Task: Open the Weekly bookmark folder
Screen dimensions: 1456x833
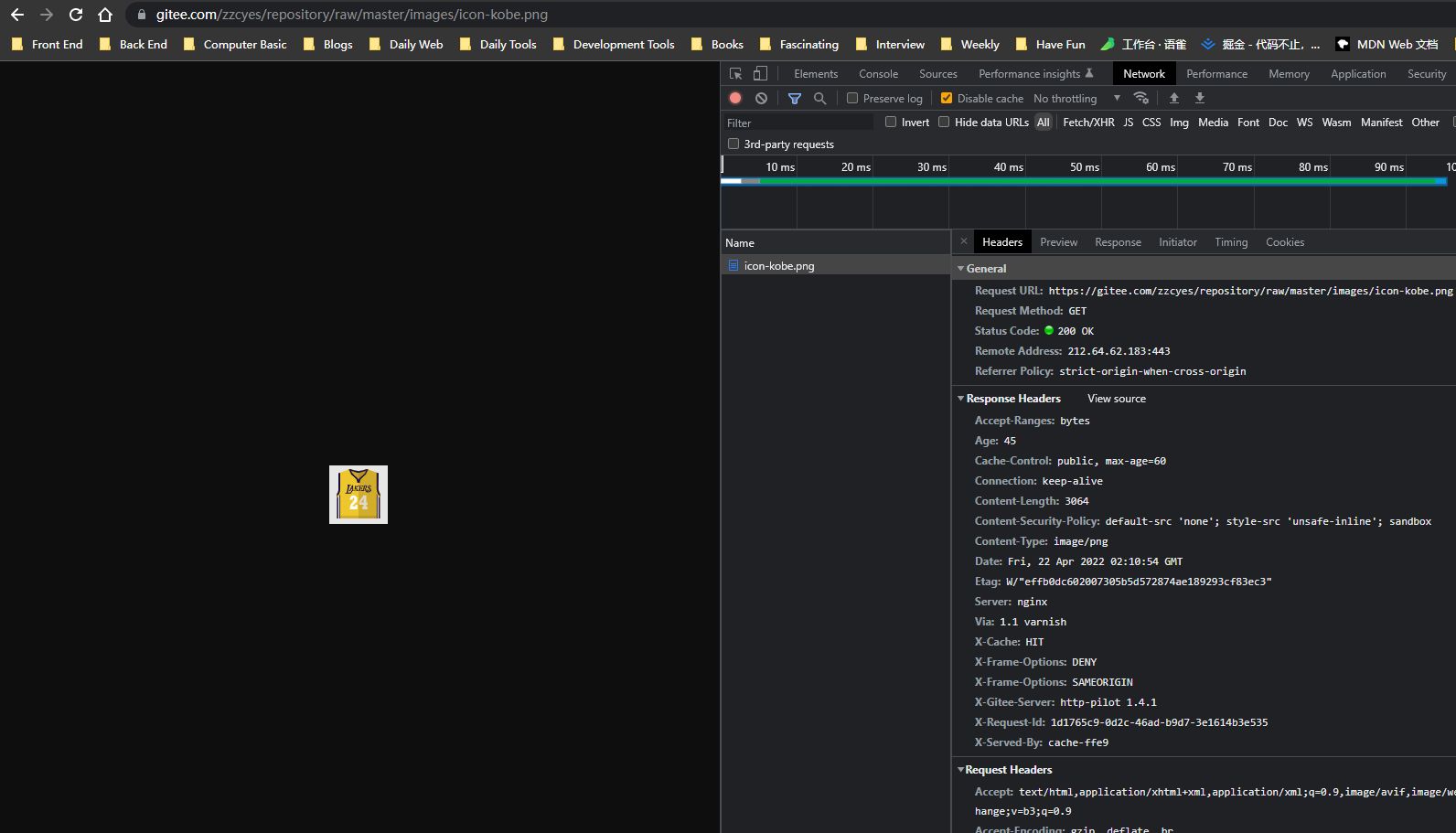Action: click(x=969, y=44)
